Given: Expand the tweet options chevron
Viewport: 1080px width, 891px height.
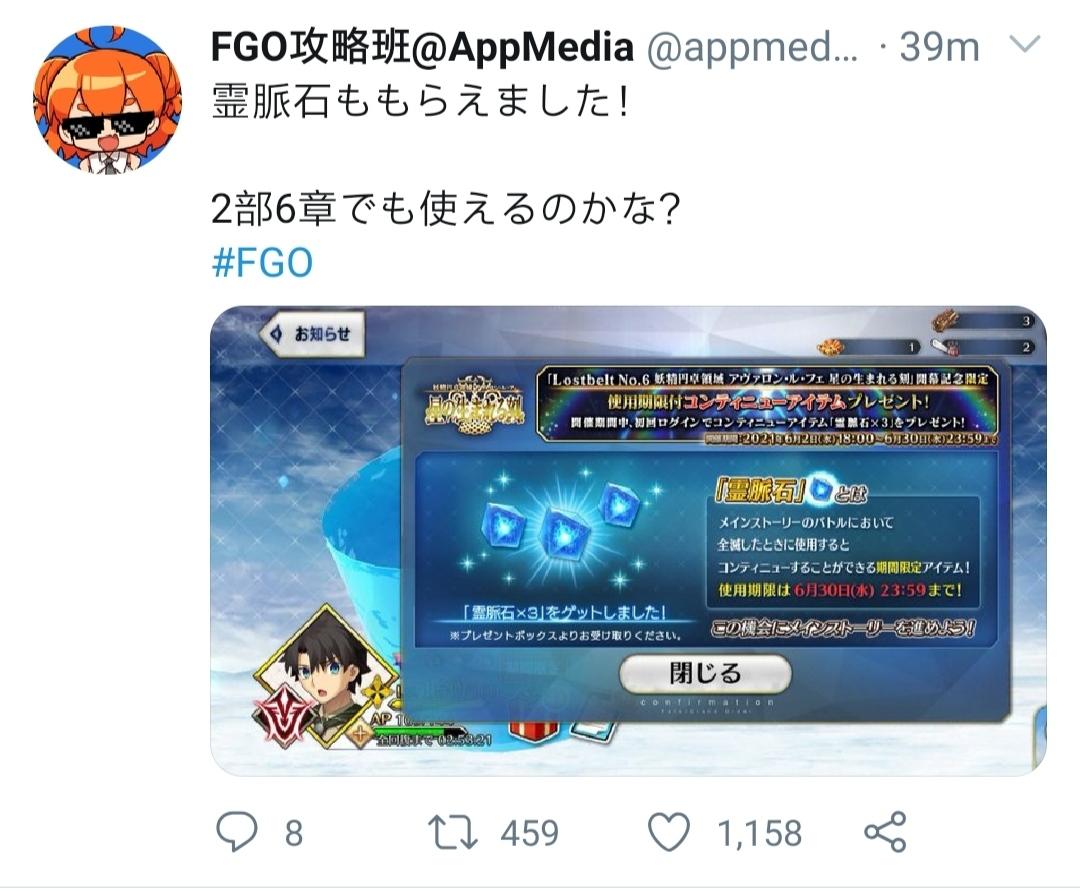Looking at the screenshot, I should coord(1024,45).
